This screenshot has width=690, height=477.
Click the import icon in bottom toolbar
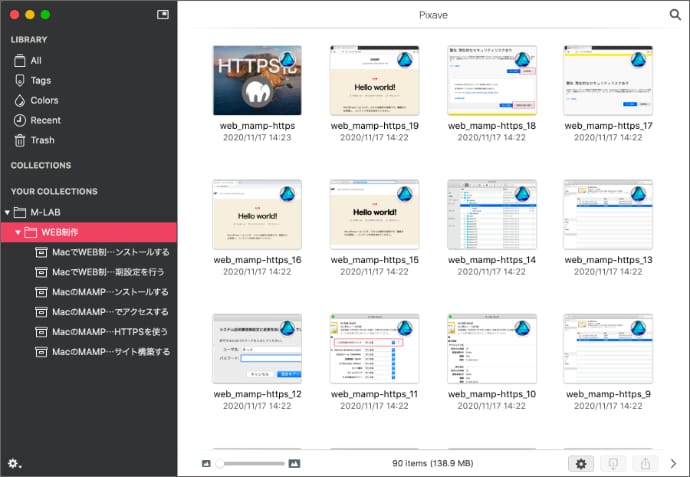(x=613, y=463)
